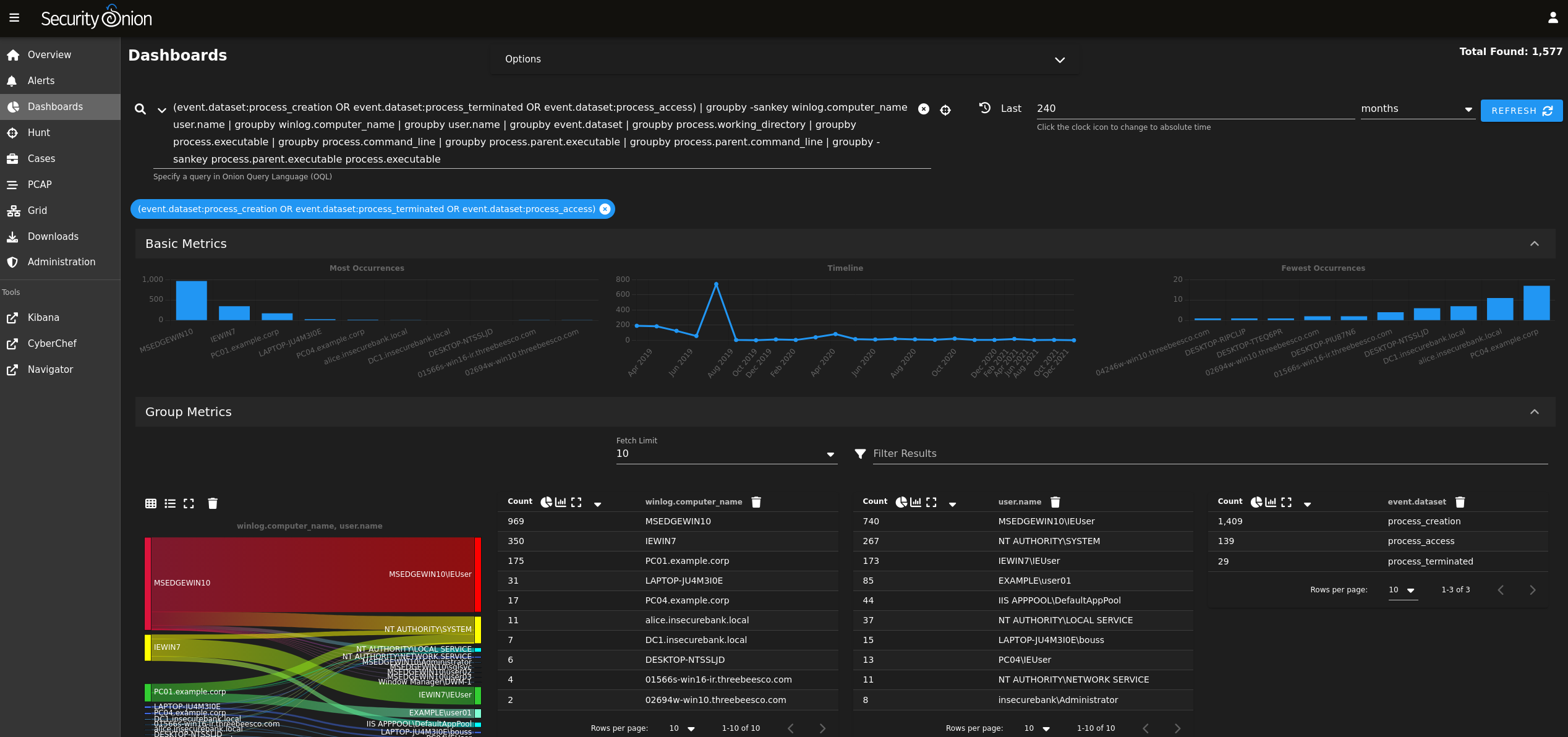
Task: Remove the event.dataset filter chip
Action: click(x=605, y=209)
